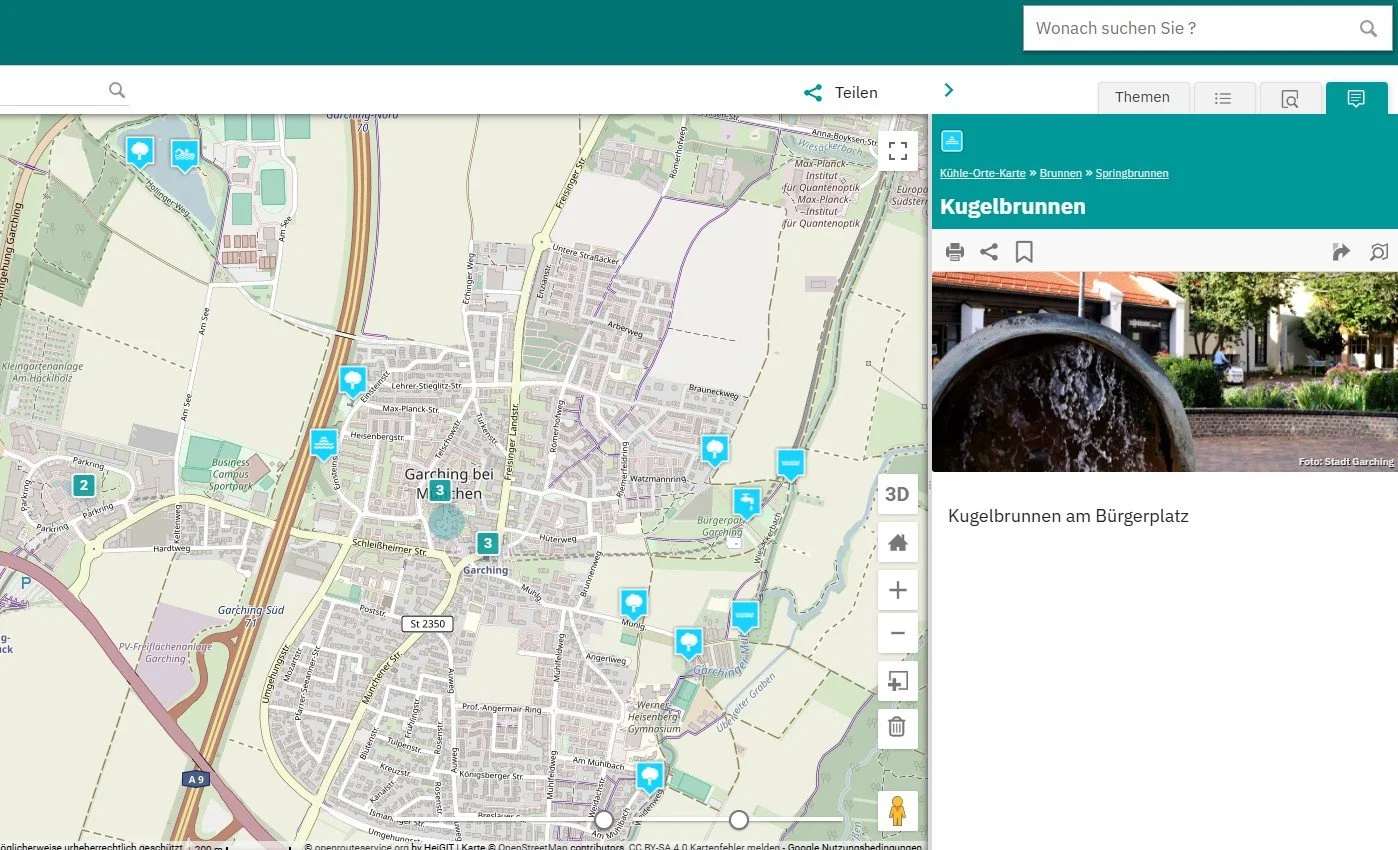Click the water basin marker east of Watzmannring
1398x850 pixels.
pos(791,464)
